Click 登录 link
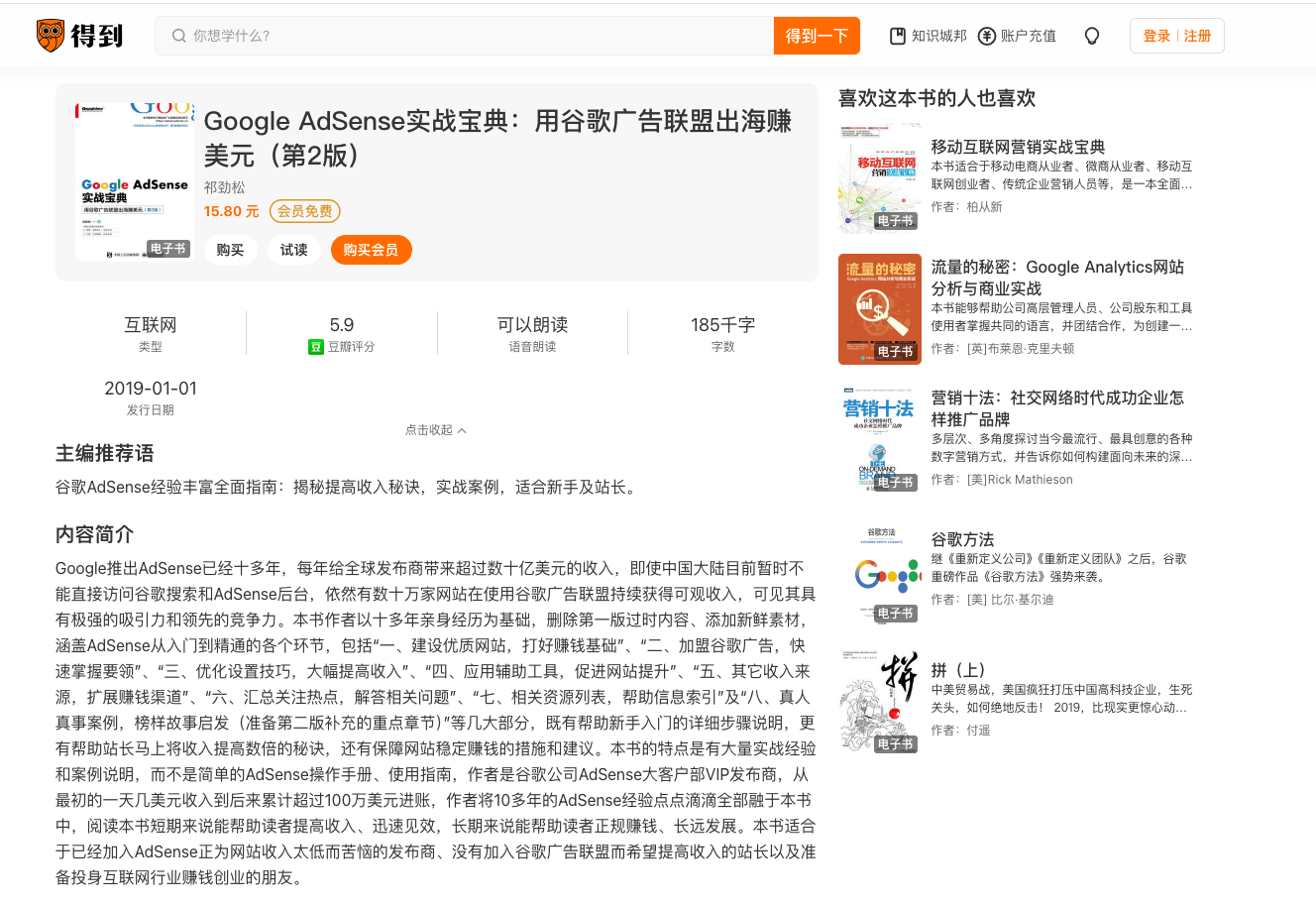1316x905 pixels. click(1156, 36)
